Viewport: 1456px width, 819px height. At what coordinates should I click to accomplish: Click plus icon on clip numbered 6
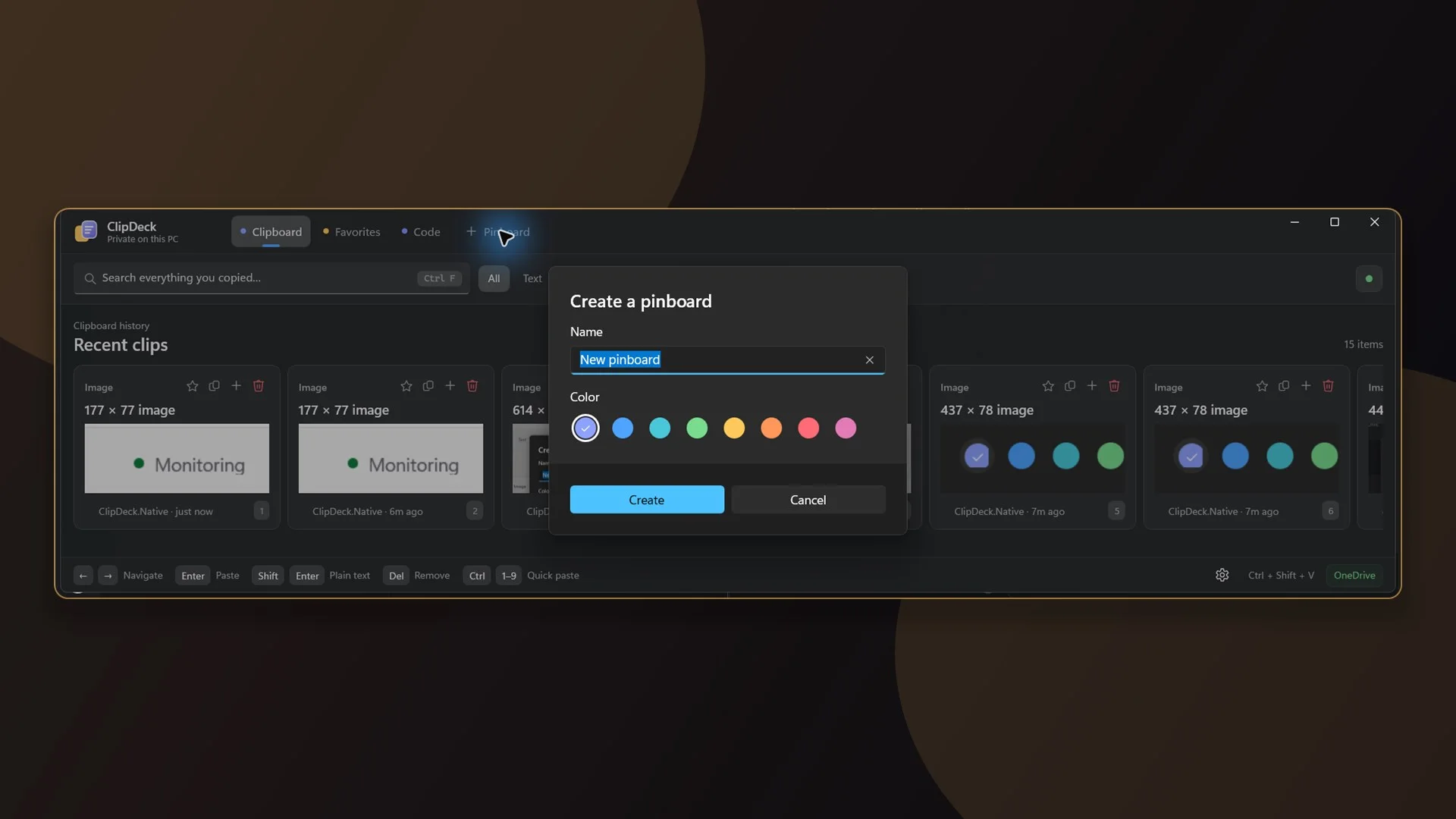[1306, 386]
